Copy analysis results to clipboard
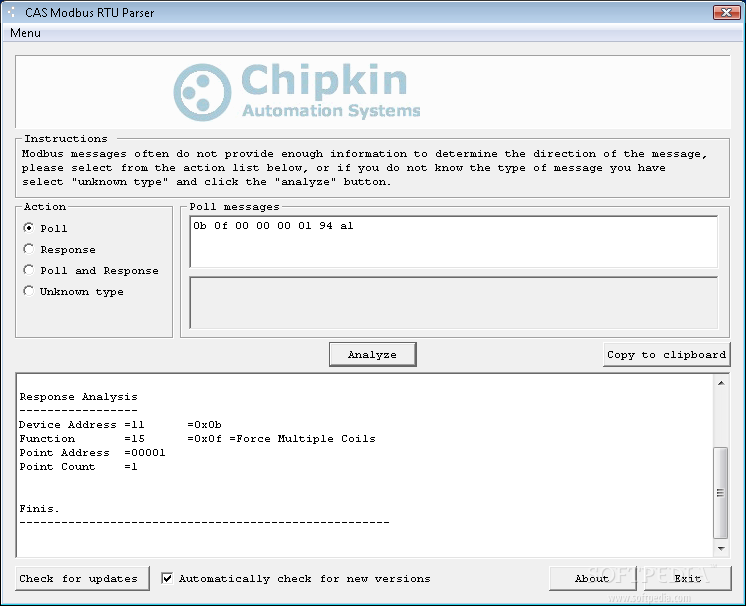This screenshot has width=746, height=606. pyautogui.click(x=666, y=354)
